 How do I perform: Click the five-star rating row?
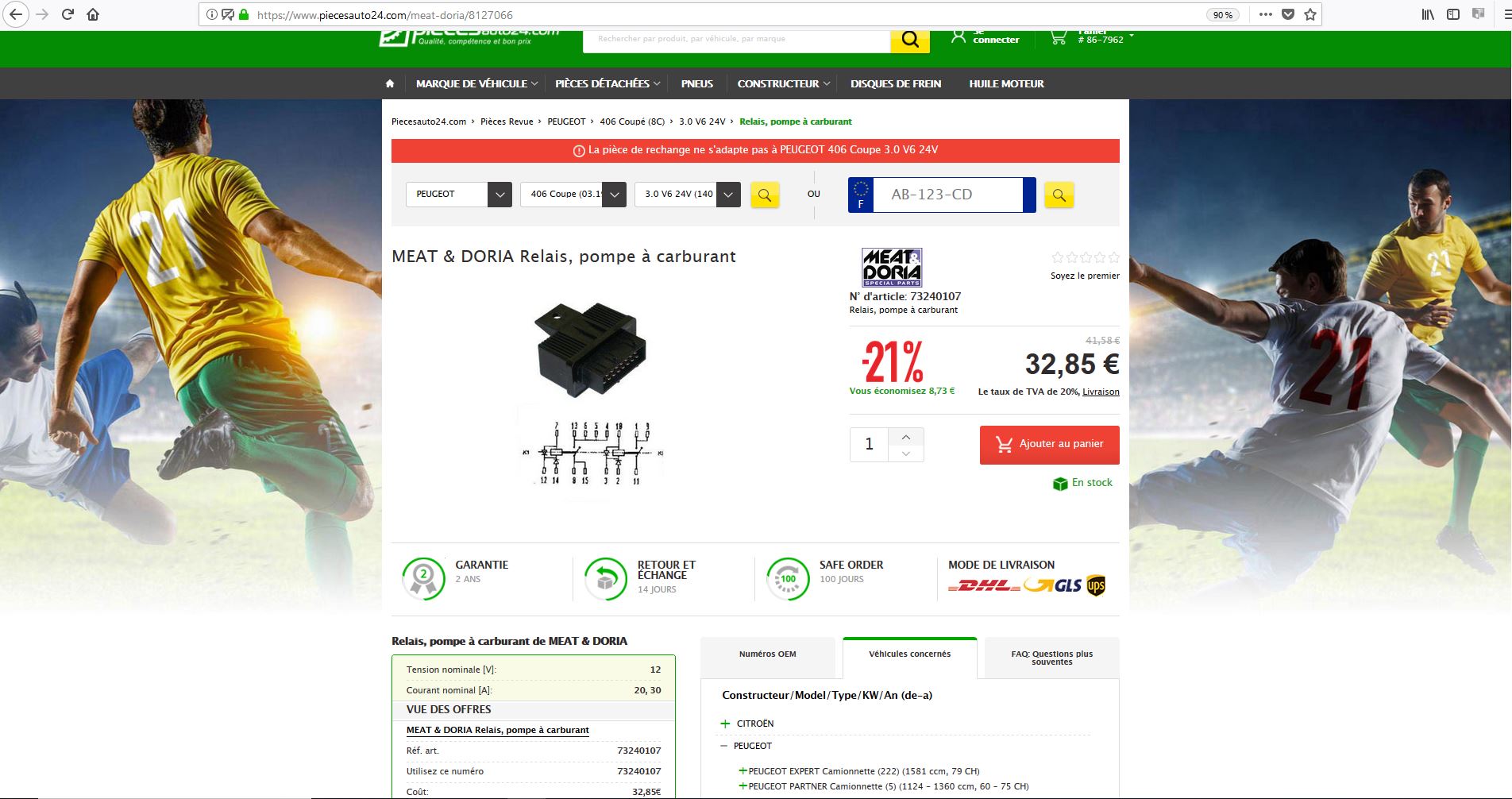1086,257
